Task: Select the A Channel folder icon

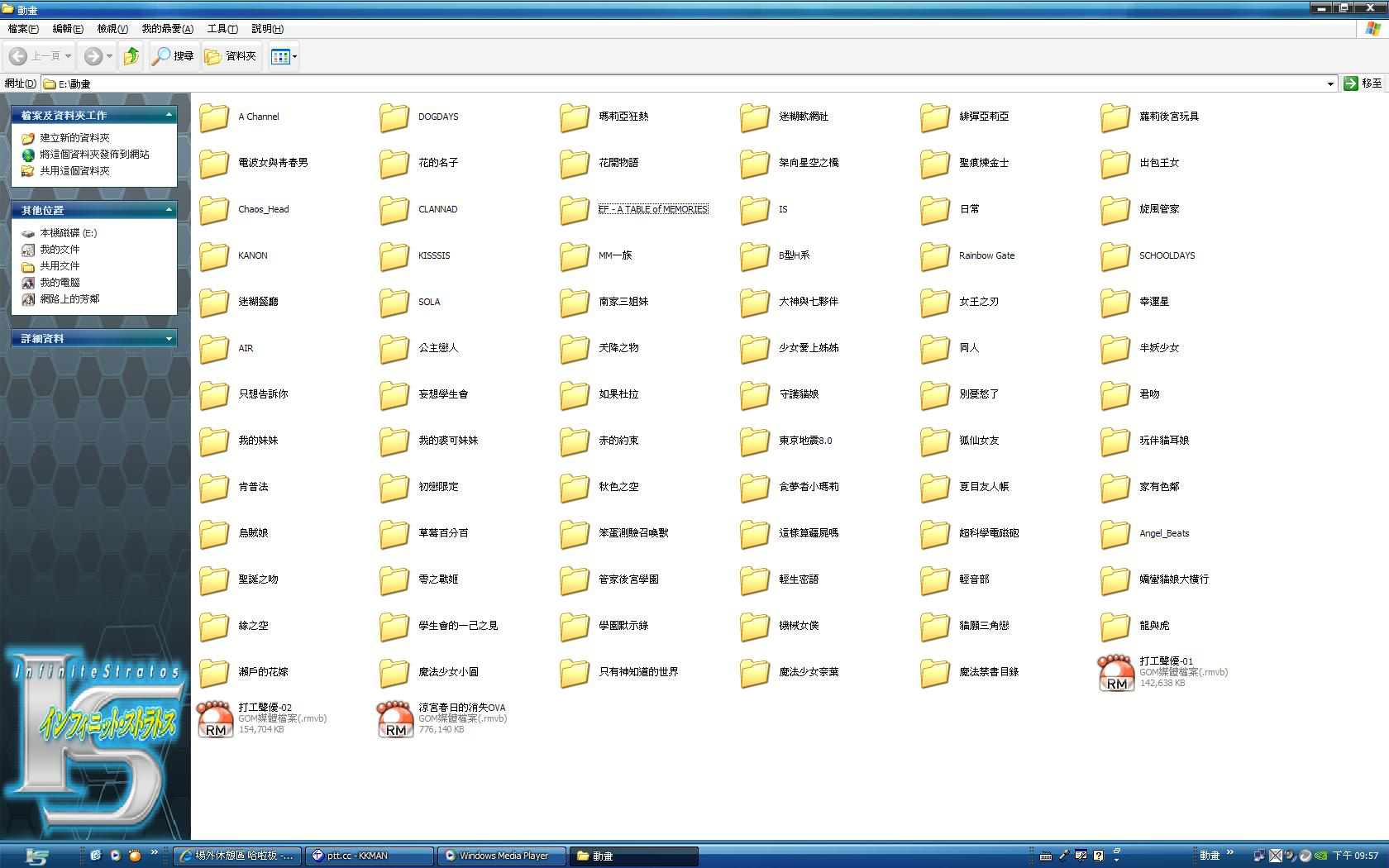Action: click(214, 117)
